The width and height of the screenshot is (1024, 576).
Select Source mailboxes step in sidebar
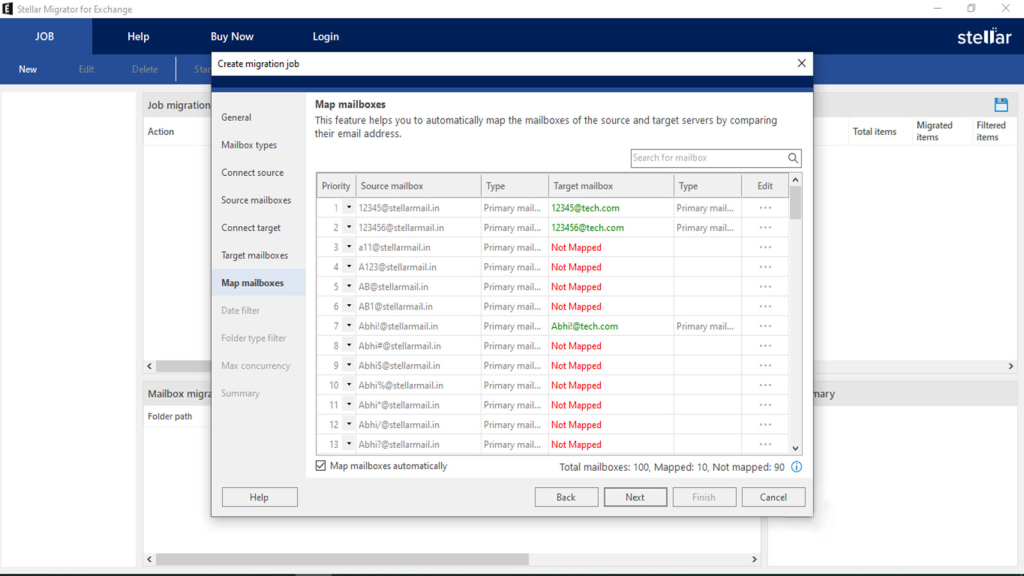[256, 200]
